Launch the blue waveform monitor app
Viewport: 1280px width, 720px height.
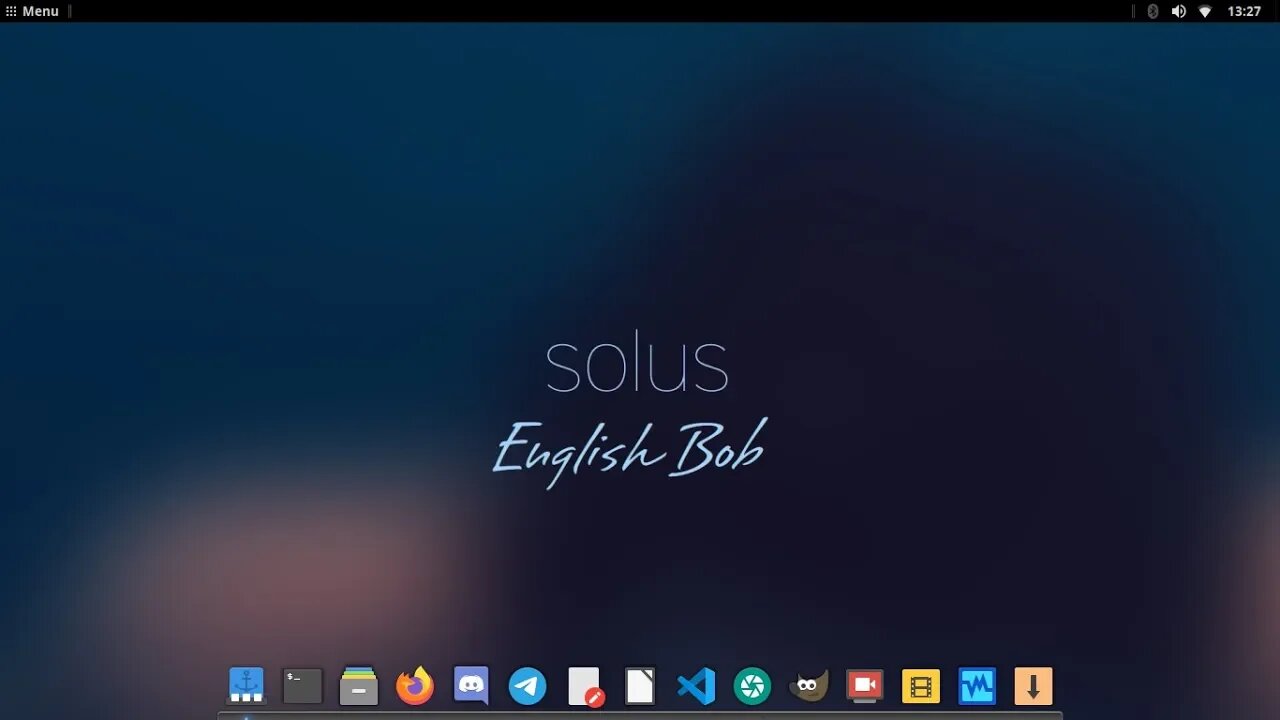[977, 686]
